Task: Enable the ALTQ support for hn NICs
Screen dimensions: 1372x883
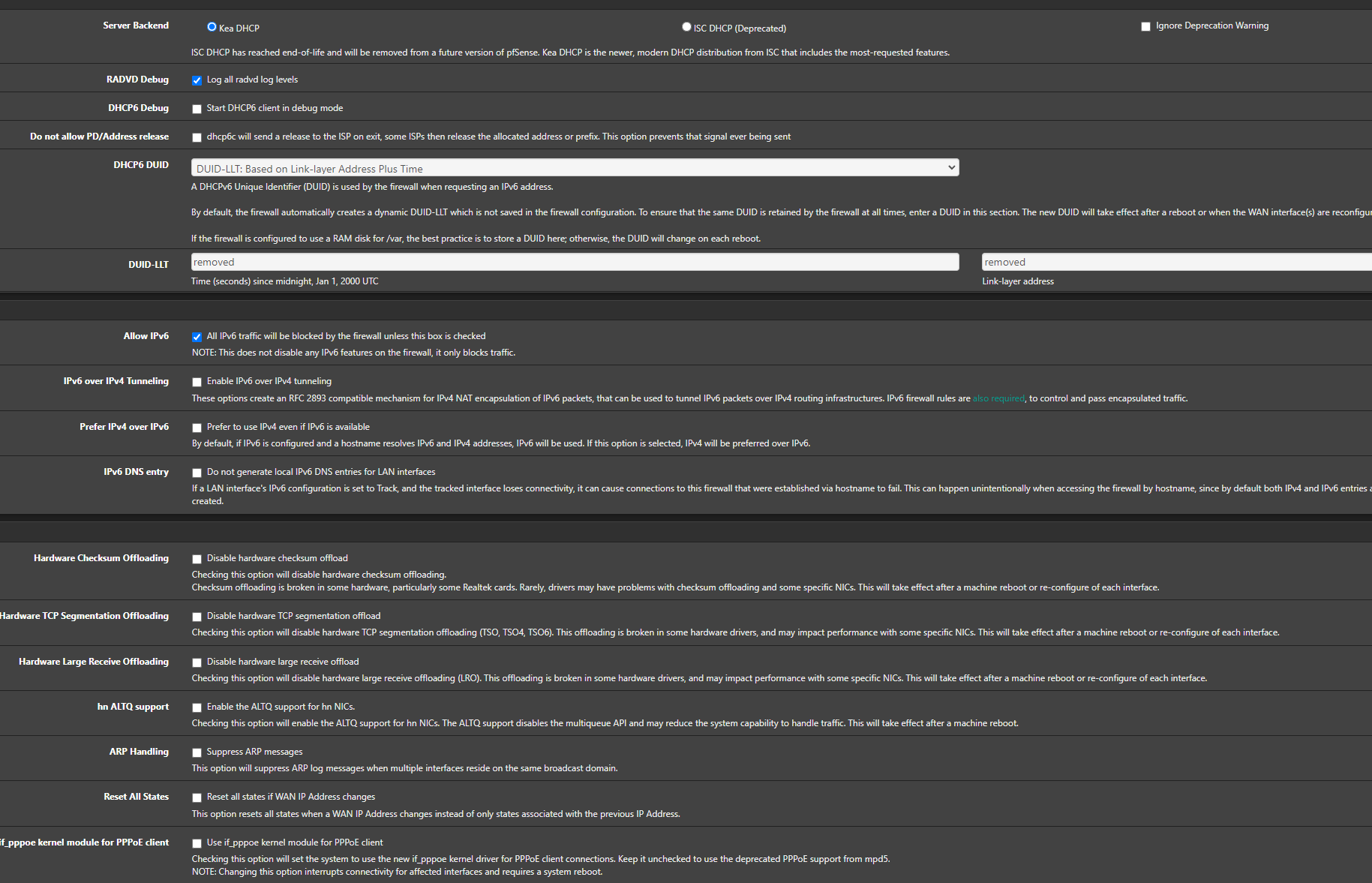Action: [197, 707]
